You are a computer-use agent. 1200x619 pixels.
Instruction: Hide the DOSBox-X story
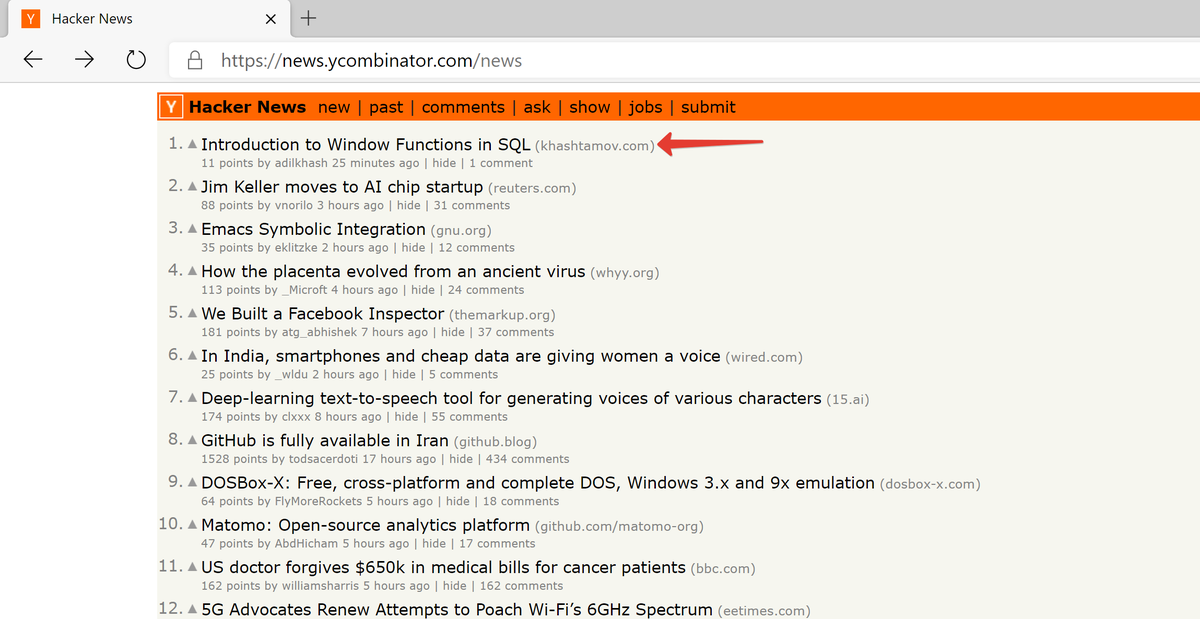(x=458, y=501)
